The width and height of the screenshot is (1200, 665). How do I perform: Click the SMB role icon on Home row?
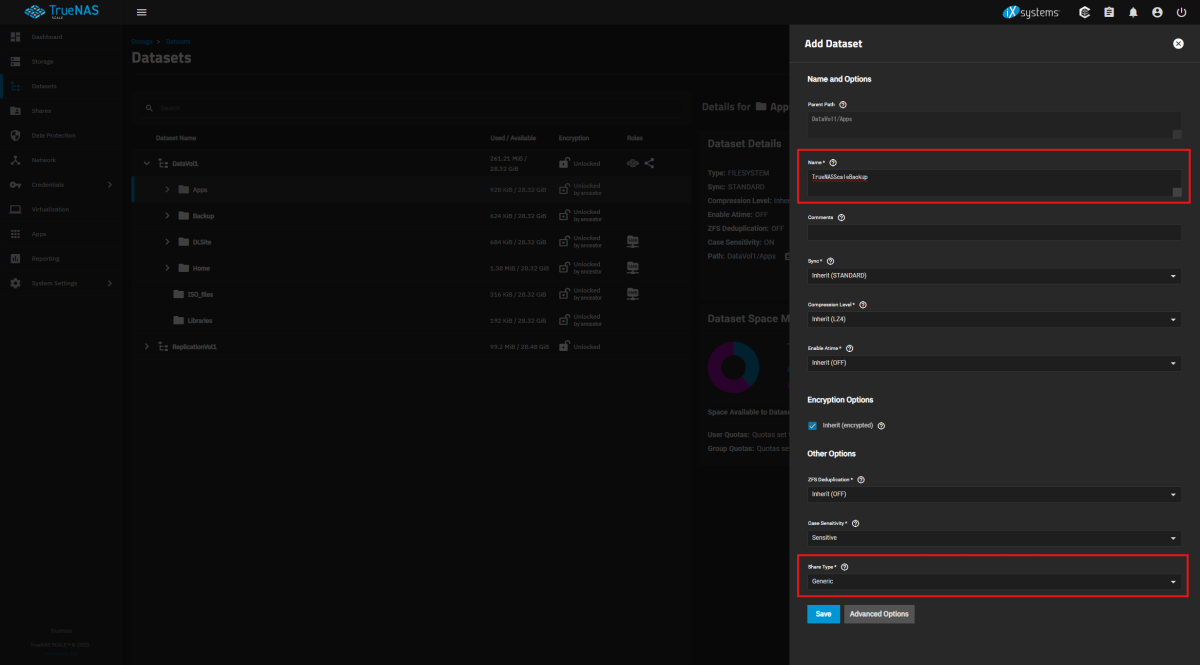[x=632, y=267]
